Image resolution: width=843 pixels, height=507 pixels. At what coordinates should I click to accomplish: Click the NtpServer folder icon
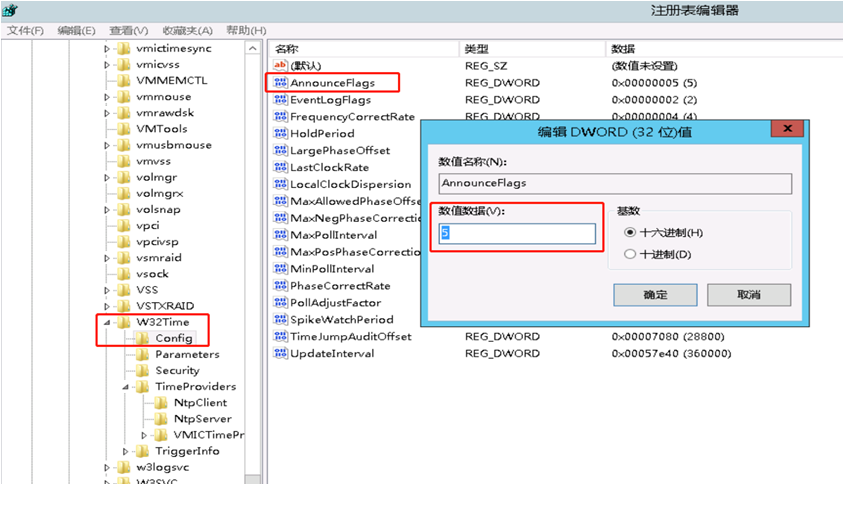click(x=161, y=419)
